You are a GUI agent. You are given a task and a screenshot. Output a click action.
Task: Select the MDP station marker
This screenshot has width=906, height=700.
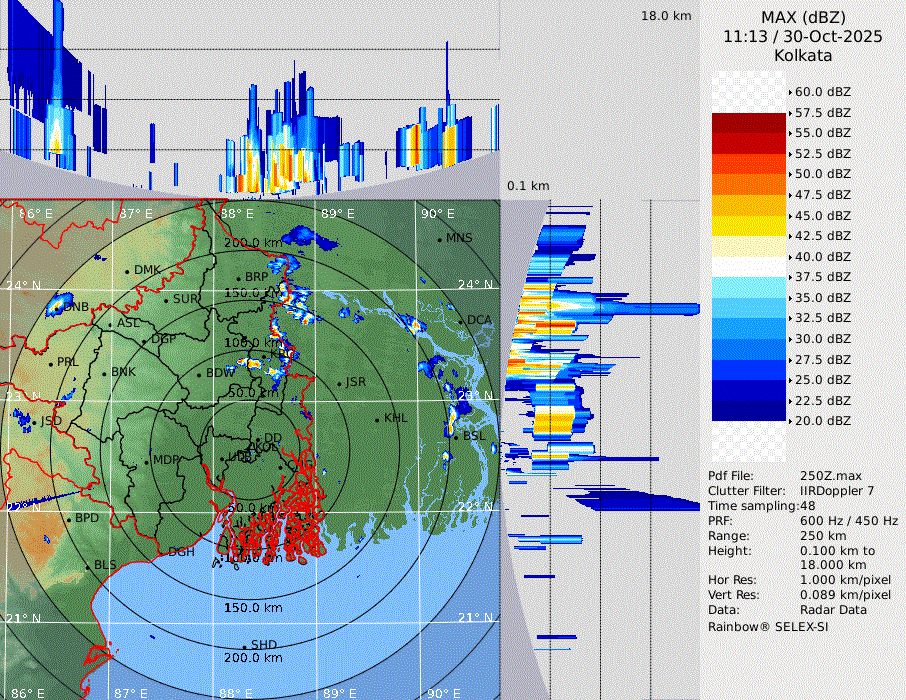(x=147, y=460)
